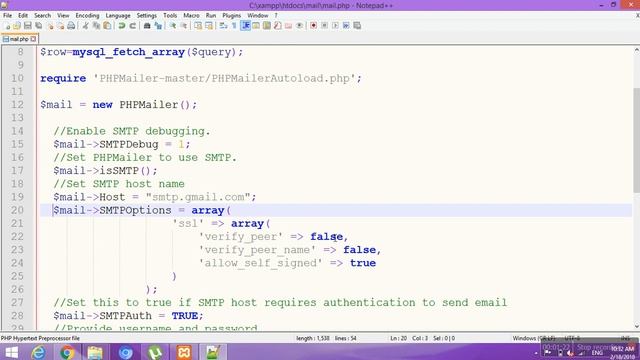
Task: Toggle the Word Wrap toolbar icon
Action: (x=223, y=26)
